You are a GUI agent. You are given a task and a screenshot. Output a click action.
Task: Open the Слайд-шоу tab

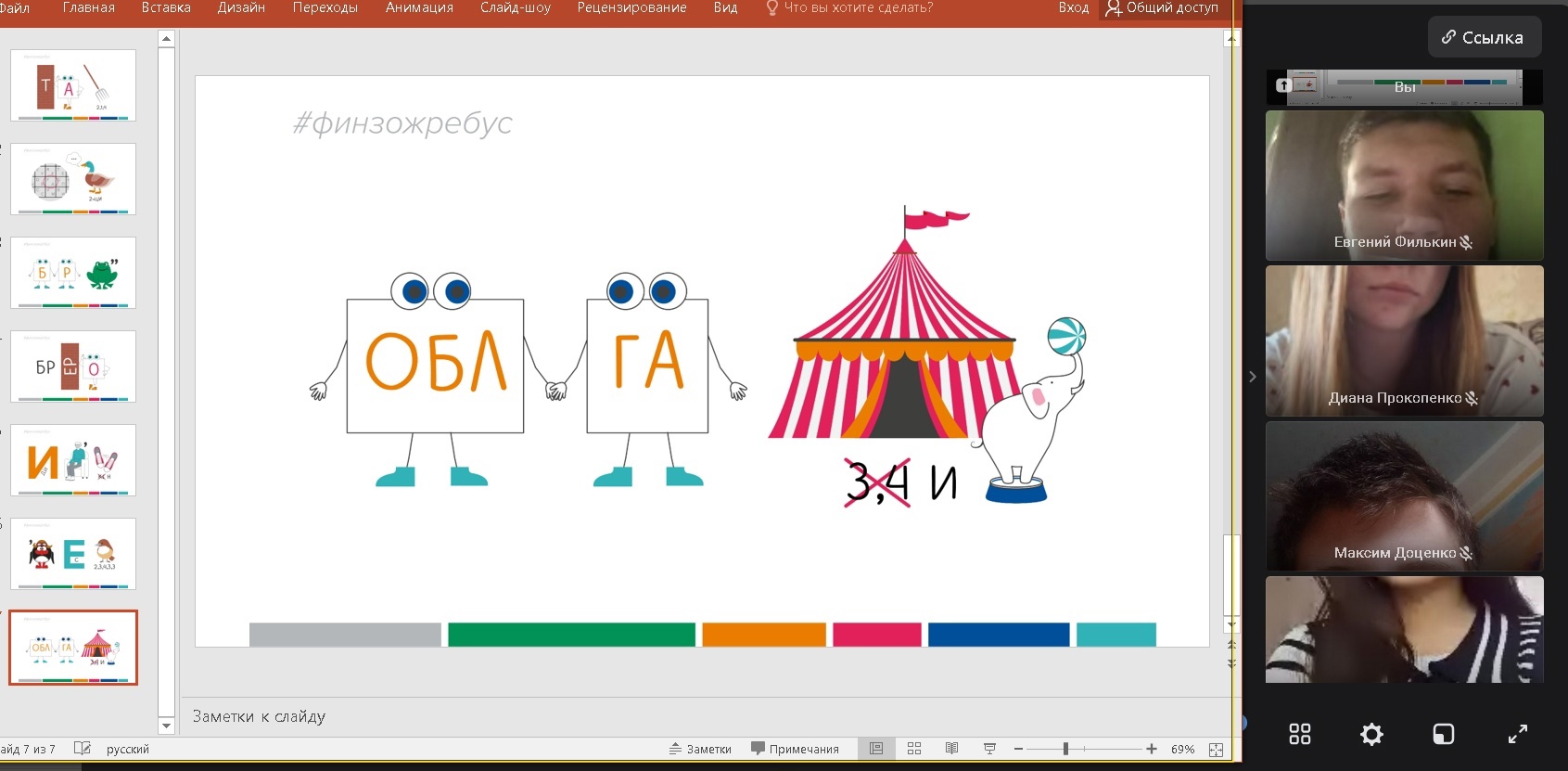pyautogui.click(x=516, y=7)
